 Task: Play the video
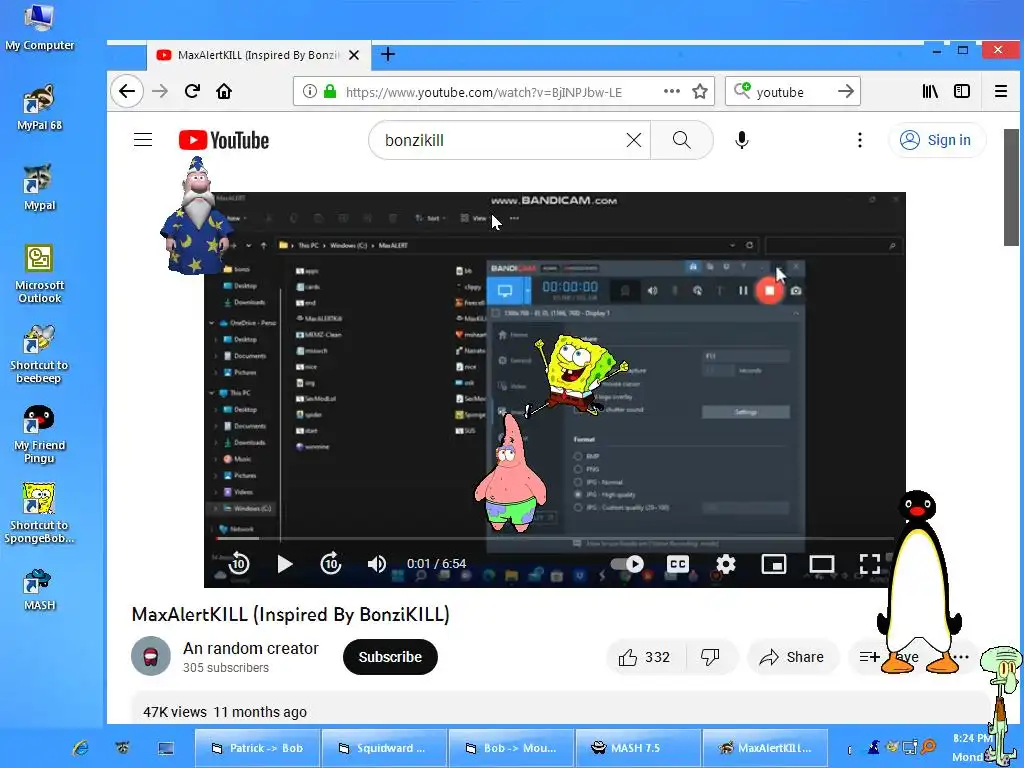coord(285,564)
